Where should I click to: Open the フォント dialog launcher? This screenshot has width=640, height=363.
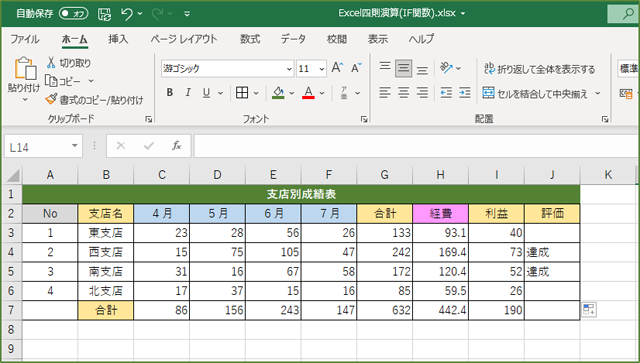click(364, 119)
